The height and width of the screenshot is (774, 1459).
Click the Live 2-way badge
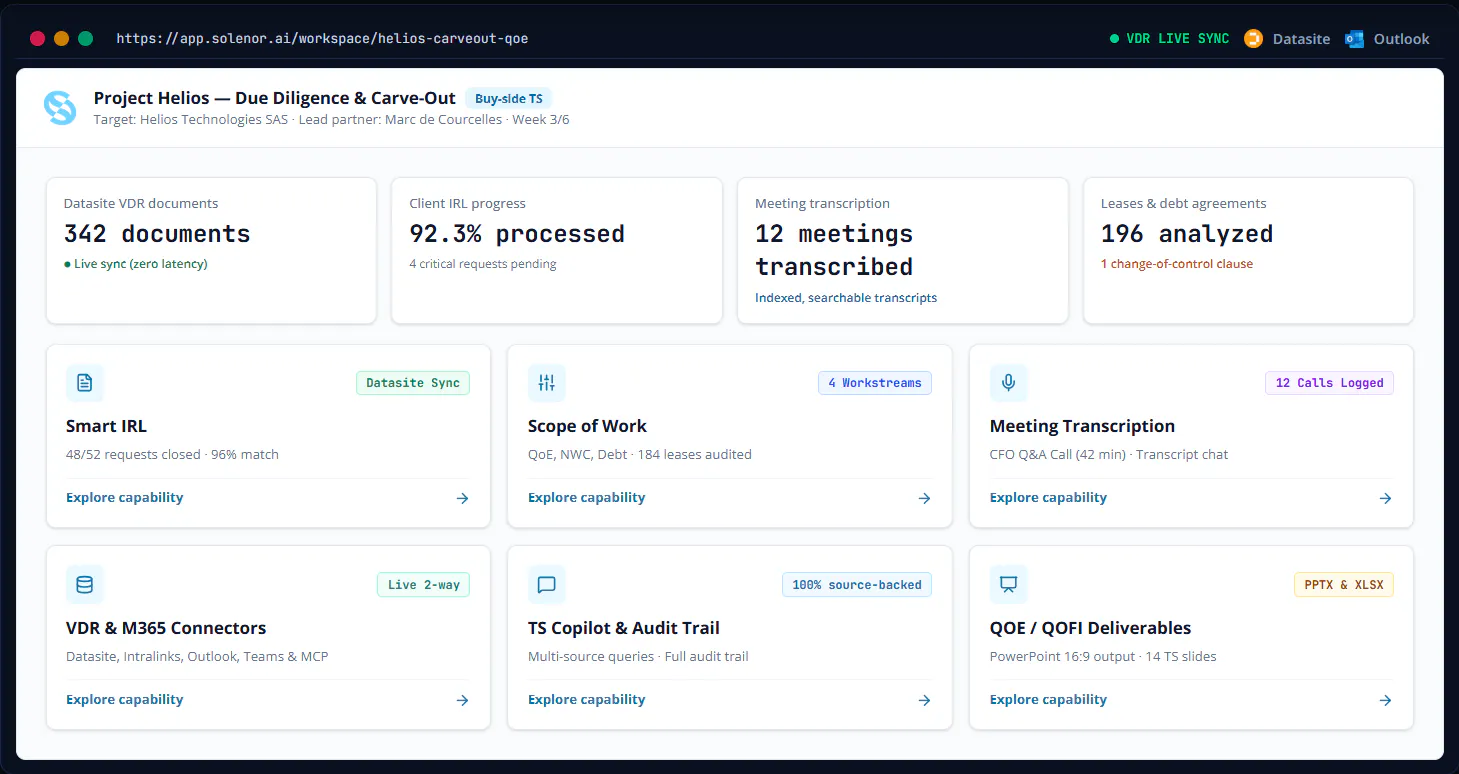(424, 585)
